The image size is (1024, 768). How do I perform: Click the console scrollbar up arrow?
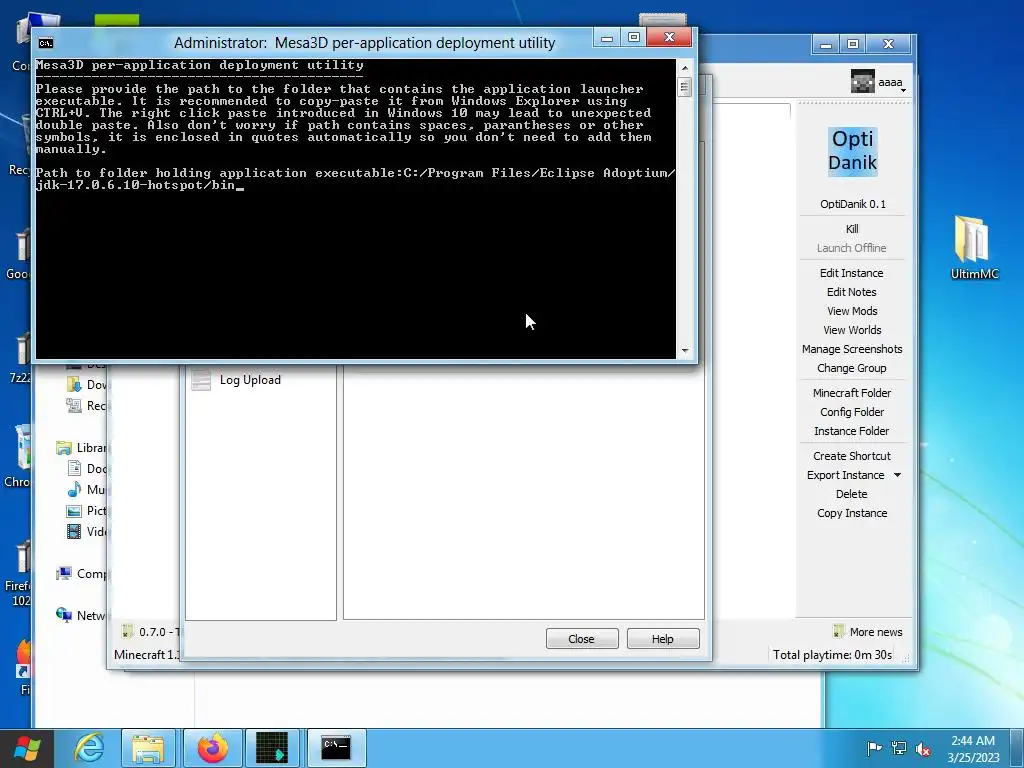[684, 68]
